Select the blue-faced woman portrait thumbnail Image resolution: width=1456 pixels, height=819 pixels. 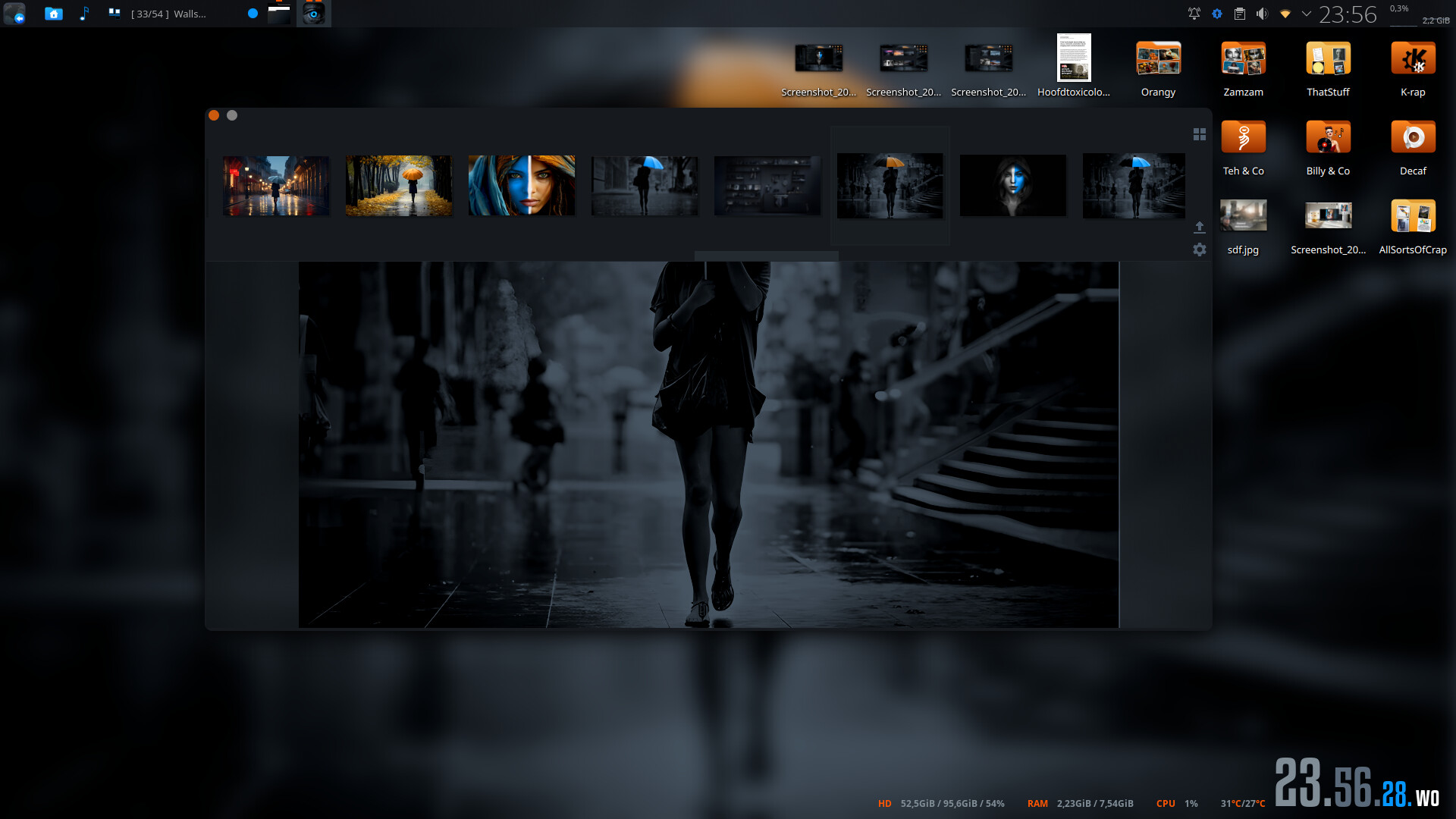521,186
